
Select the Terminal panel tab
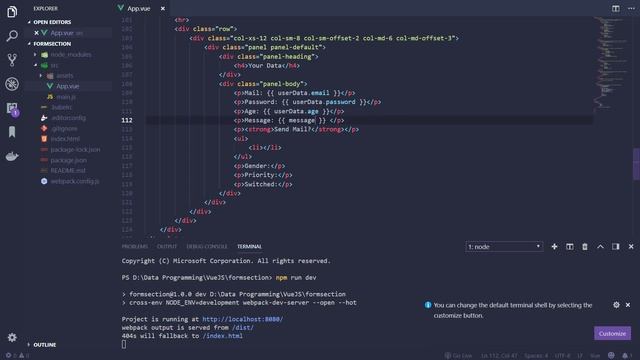(x=249, y=247)
